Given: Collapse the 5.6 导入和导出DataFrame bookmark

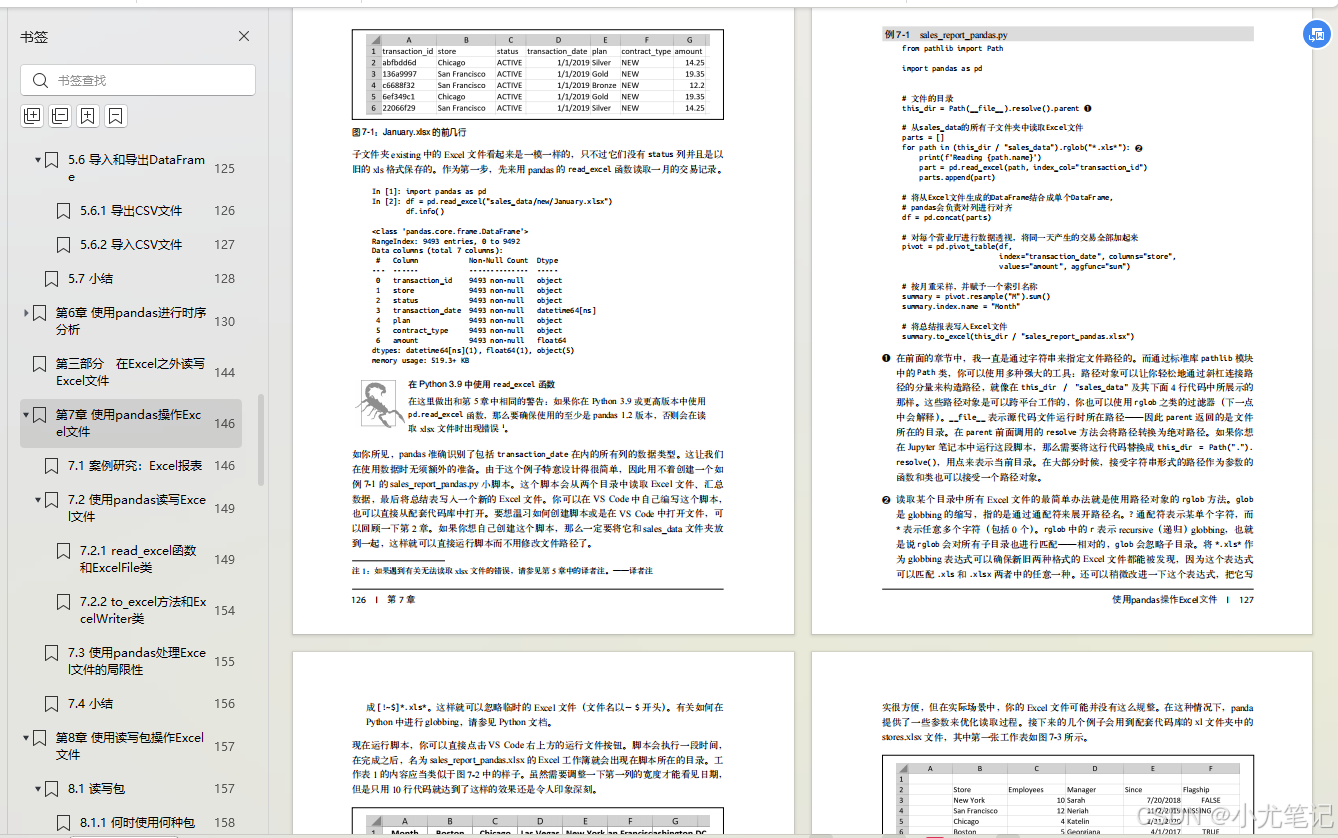Looking at the screenshot, I should (38, 160).
